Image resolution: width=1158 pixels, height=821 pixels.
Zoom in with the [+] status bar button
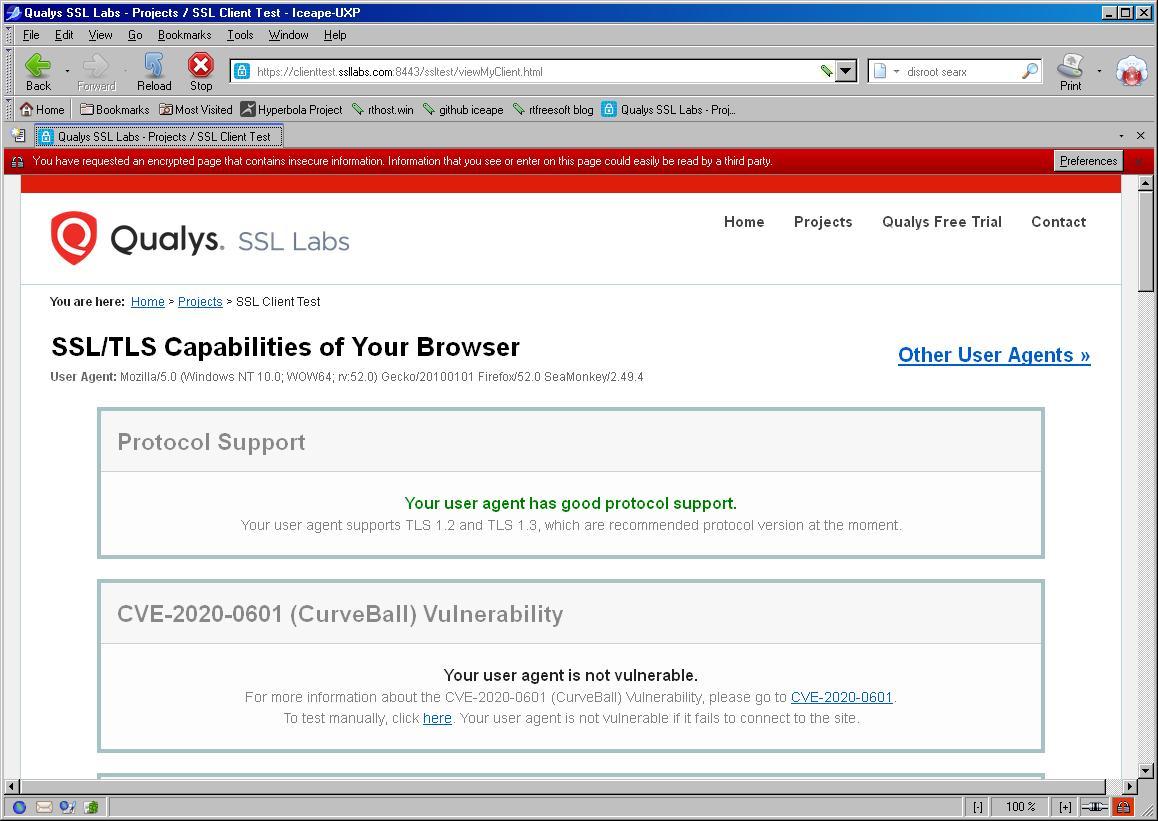coord(1065,807)
